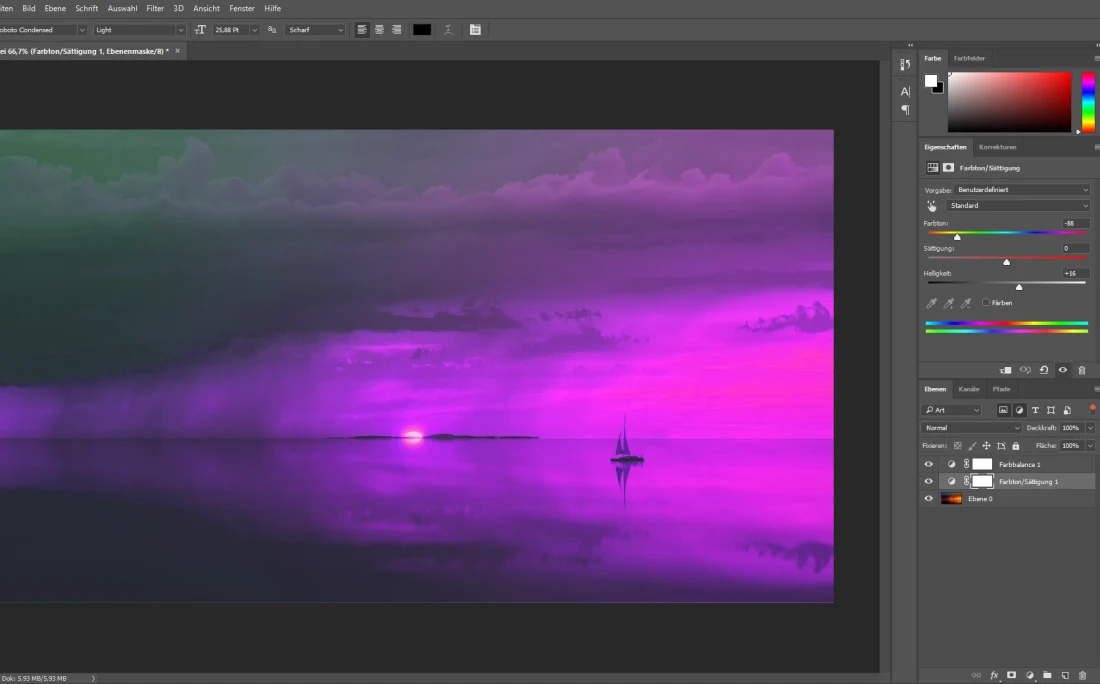Hide the Ebene 0 layer

(928, 498)
